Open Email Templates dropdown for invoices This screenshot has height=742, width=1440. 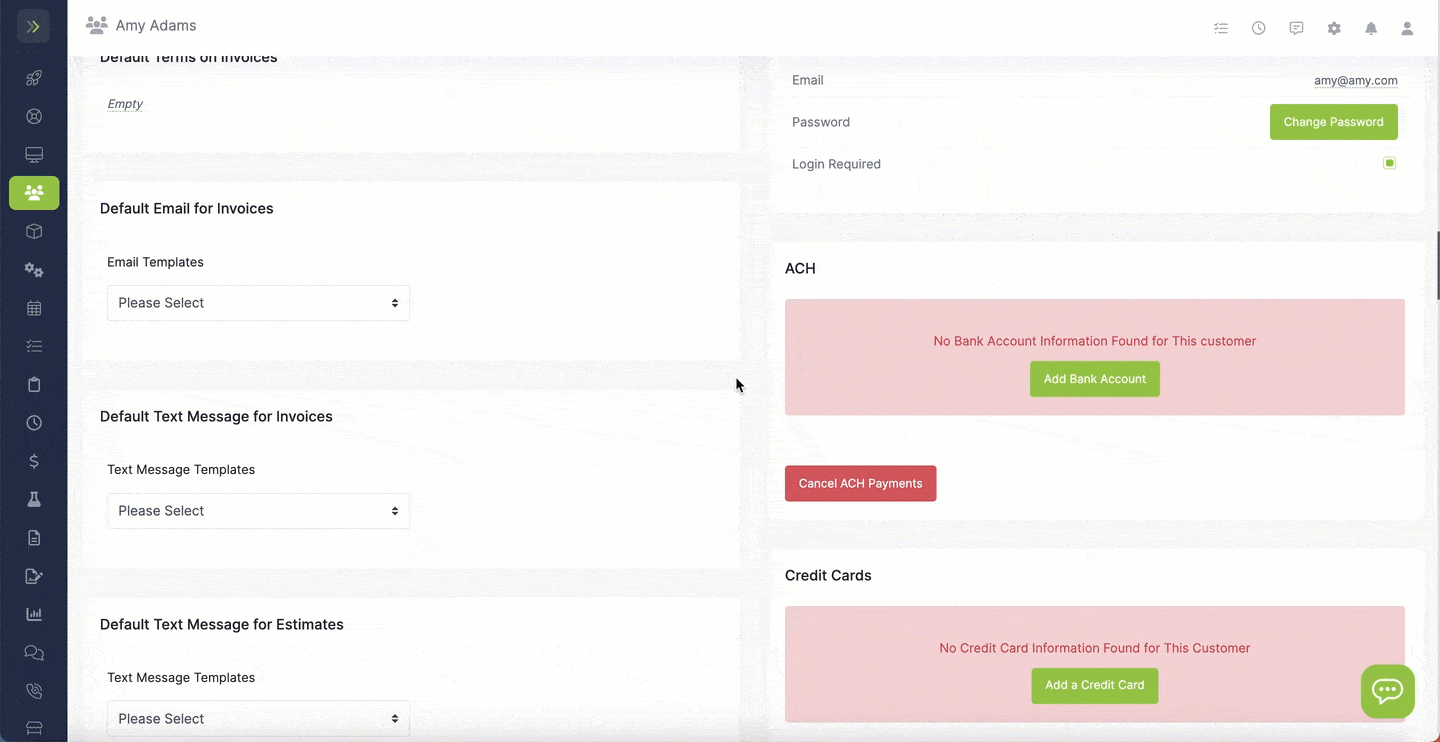tap(258, 303)
